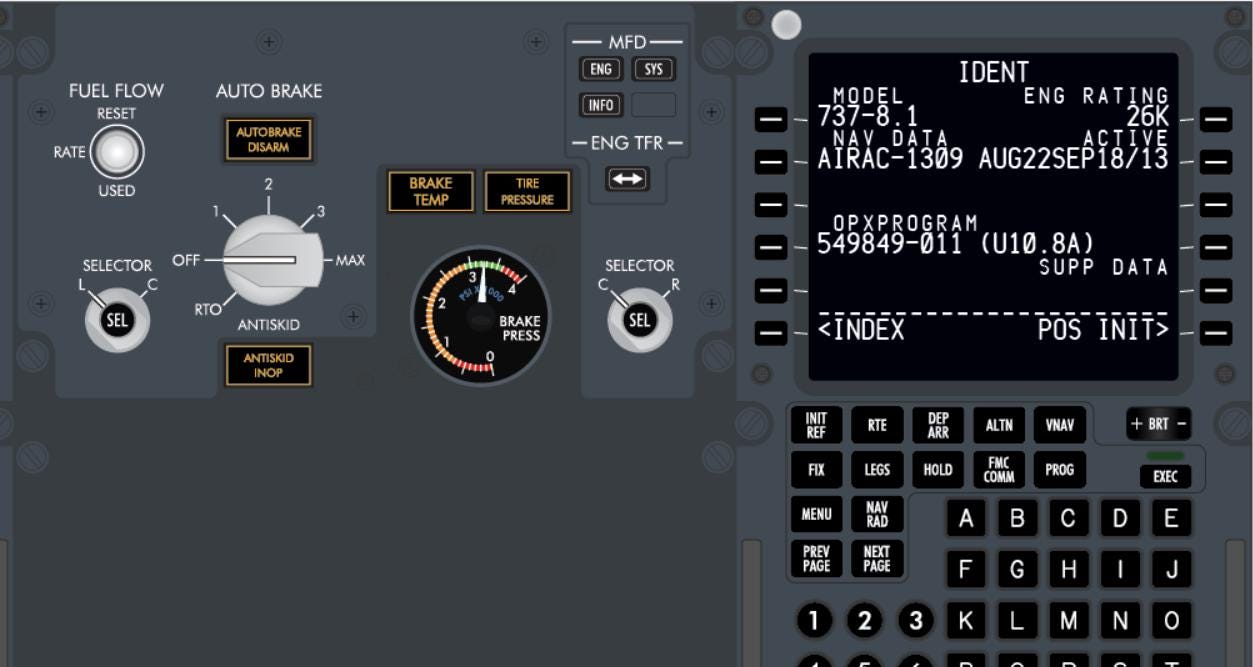
Task: Click the letter B key
Action: (1017, 518)
